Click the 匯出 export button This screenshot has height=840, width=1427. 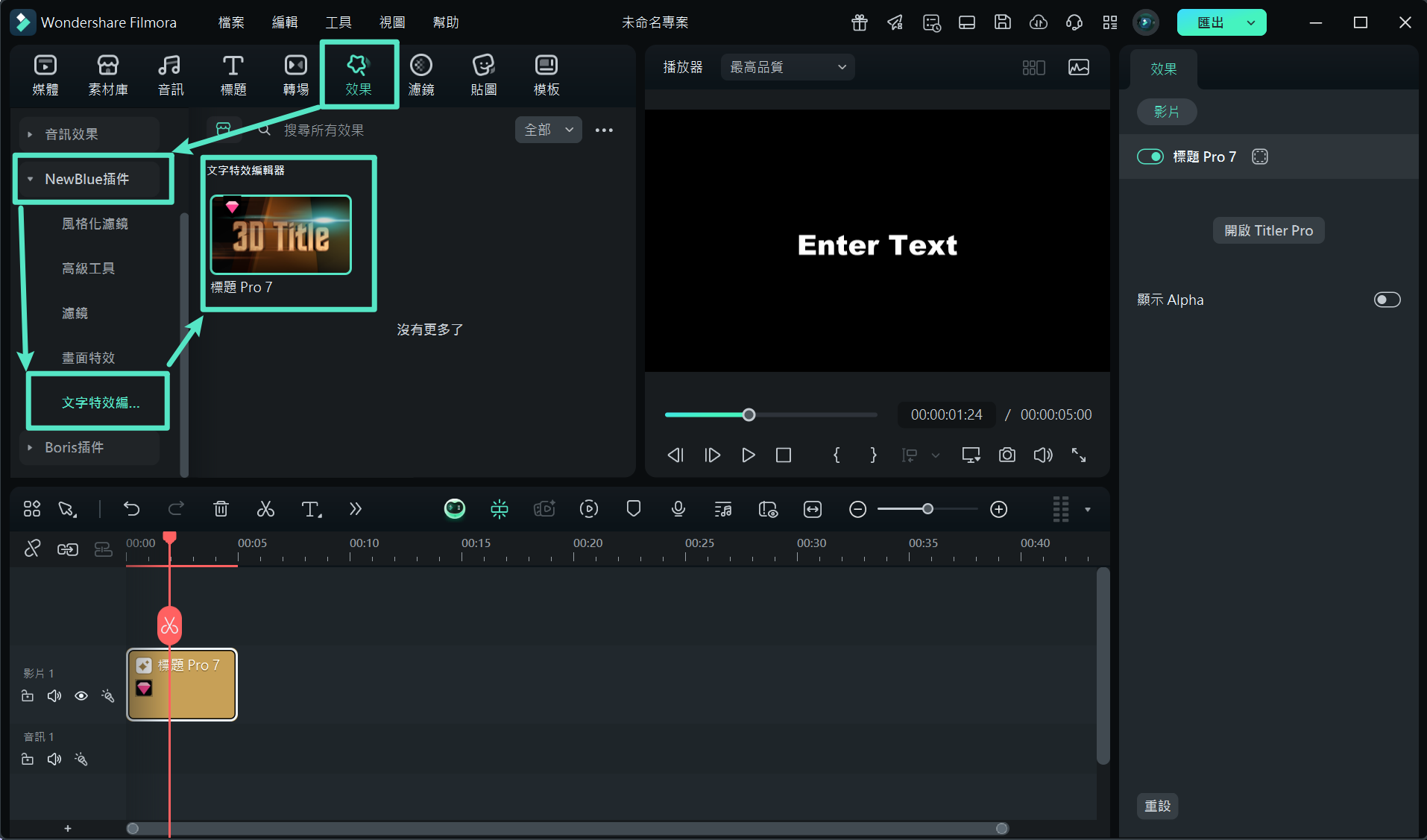(x=1210, y=22)
